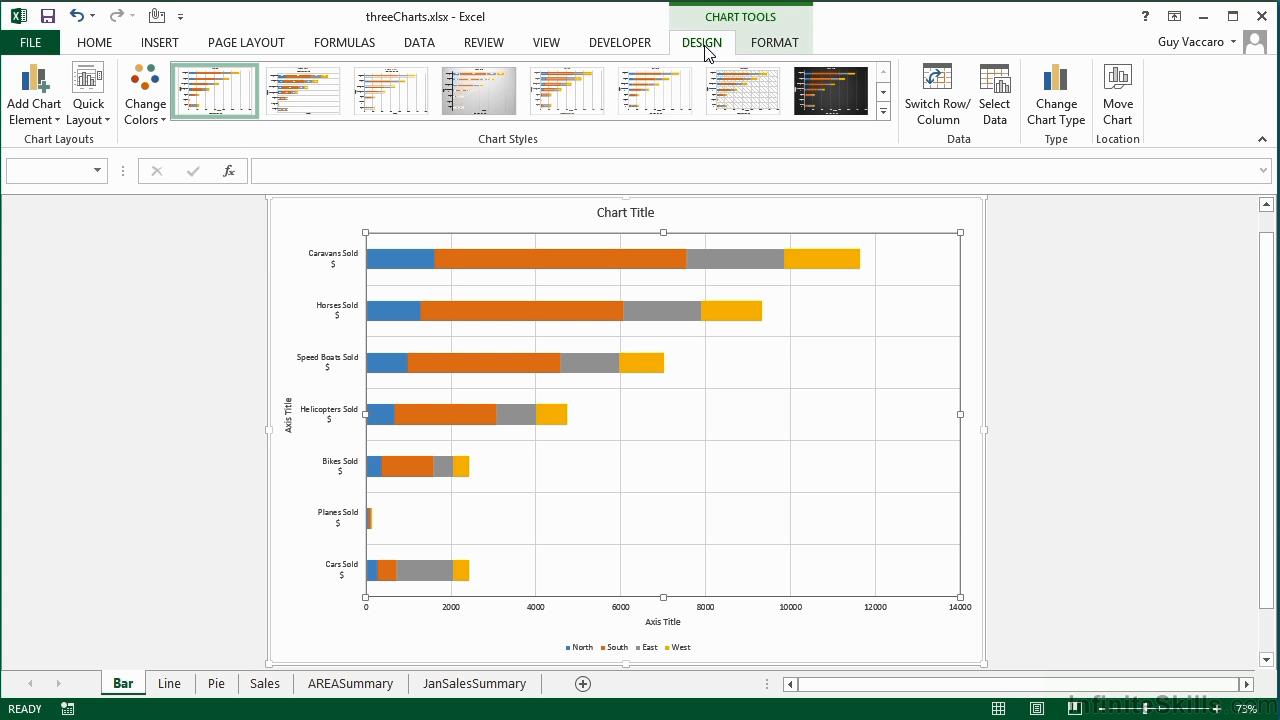This screenshot has height=720, width=1280.
Task: Expand the Chart Styles gallery more arrow
Action: (883, 113)
